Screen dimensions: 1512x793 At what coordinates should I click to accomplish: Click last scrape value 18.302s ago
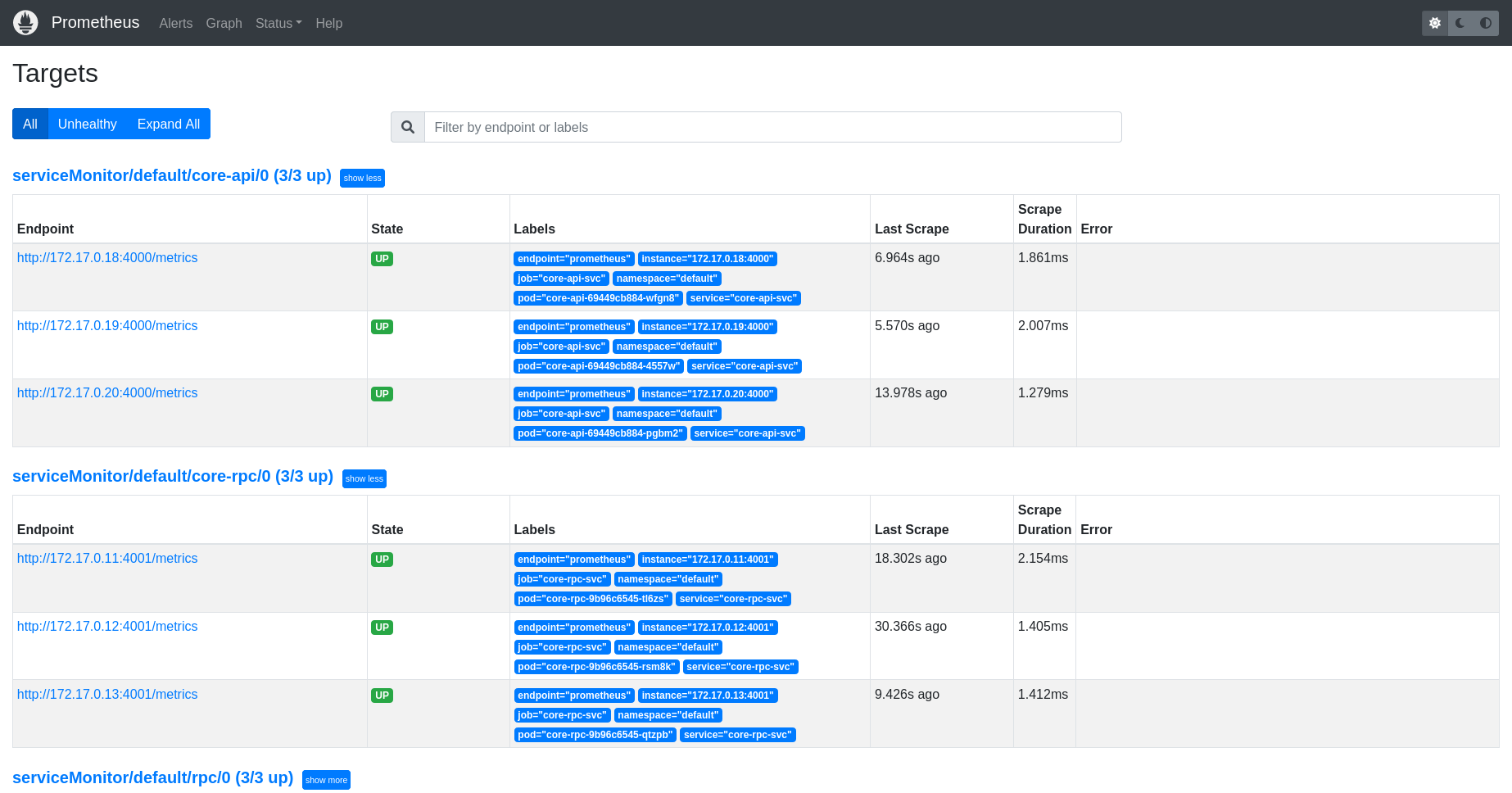click(x=911, y=558)
